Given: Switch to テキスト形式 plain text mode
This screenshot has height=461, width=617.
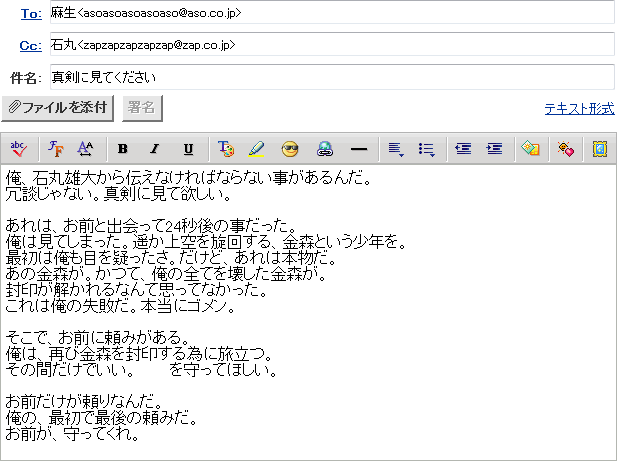Looking at the screenshot, I should tap(579, 108).
